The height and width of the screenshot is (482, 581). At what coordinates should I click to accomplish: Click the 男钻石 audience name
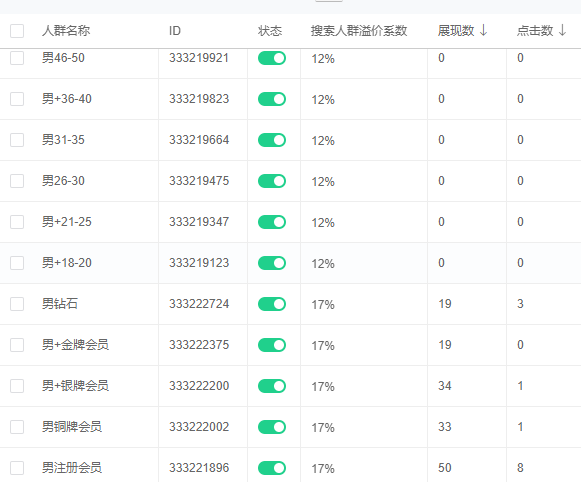coord(60,304)
